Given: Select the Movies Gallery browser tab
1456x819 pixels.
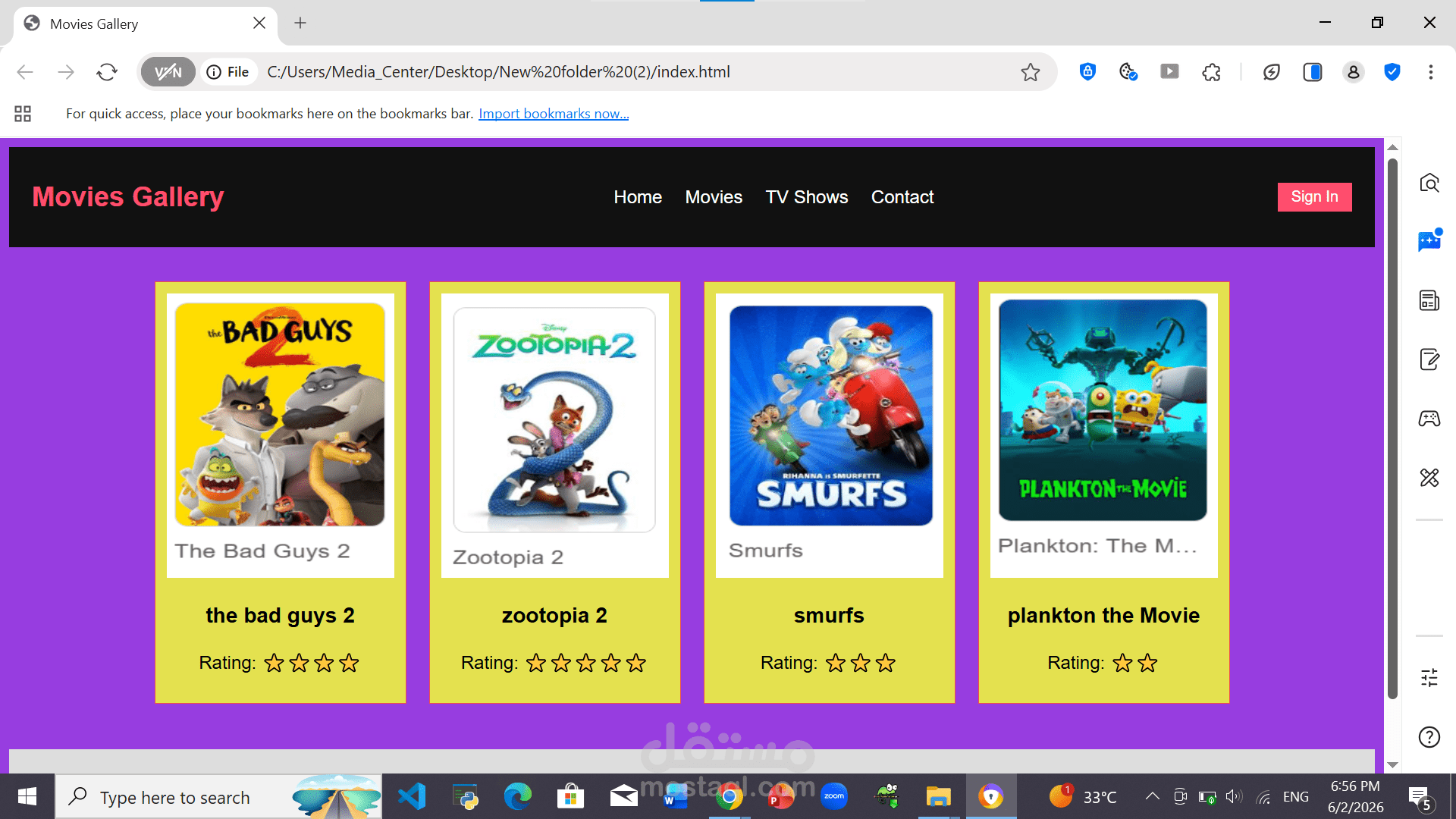Looking at the screenshot, I should coord(146,24).
